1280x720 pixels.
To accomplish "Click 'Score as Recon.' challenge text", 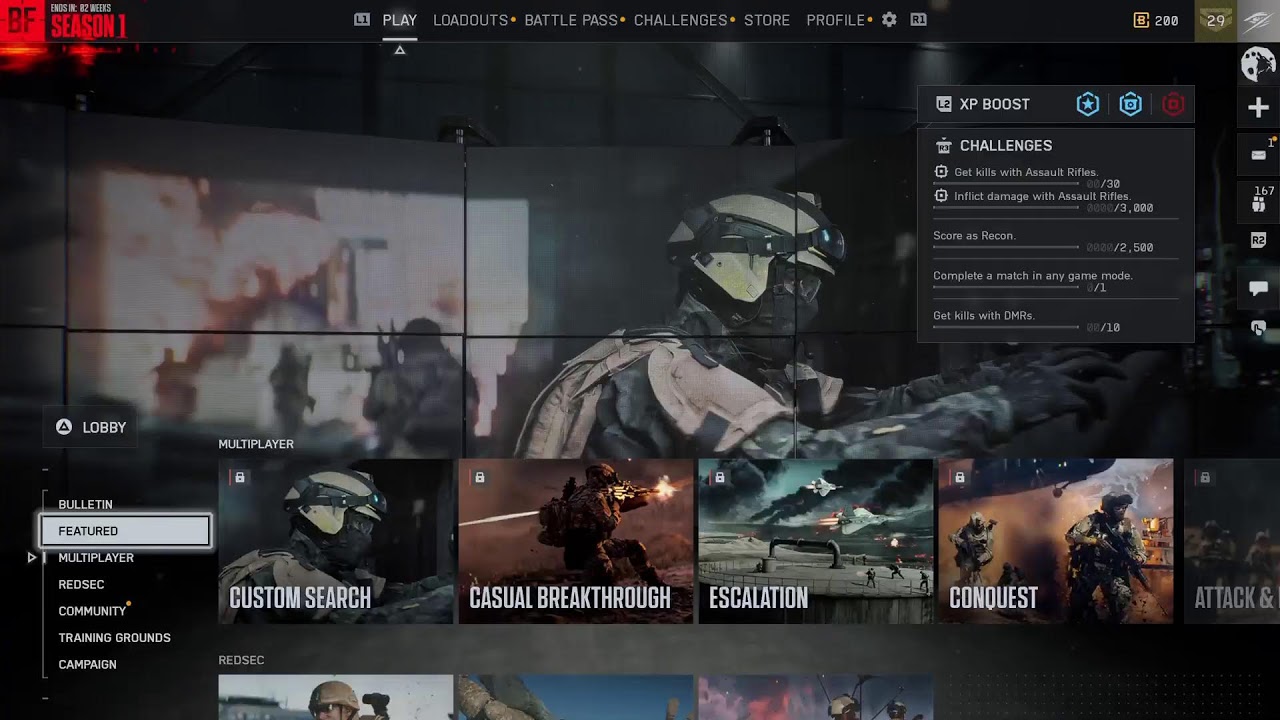I will point(974,236).
